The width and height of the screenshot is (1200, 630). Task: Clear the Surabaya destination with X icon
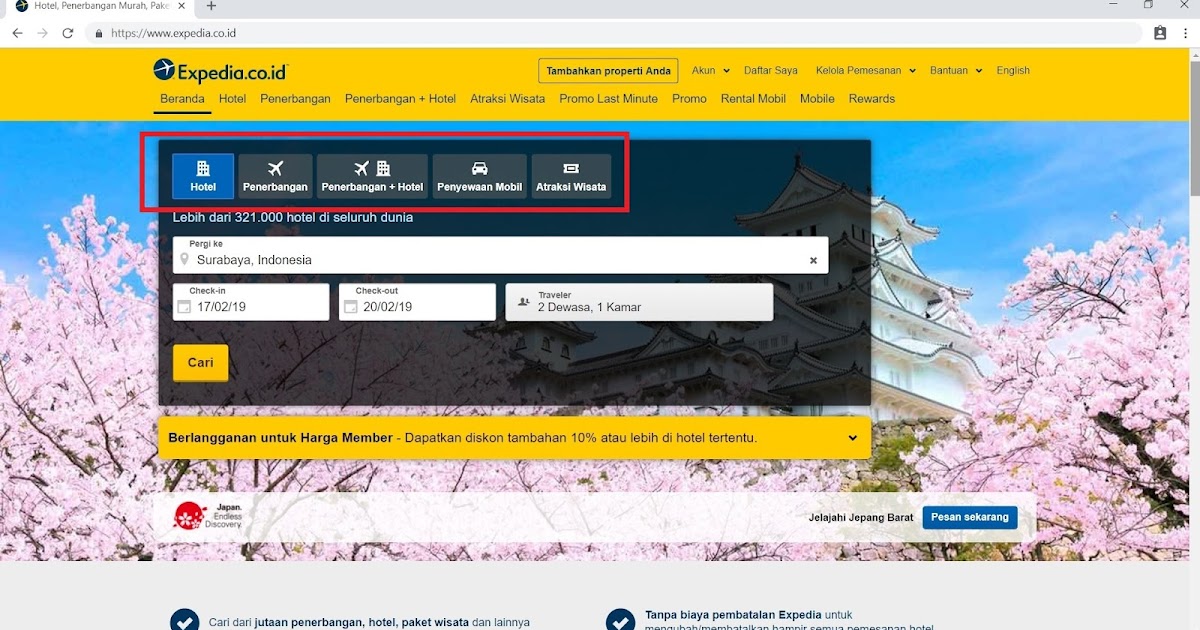[x=813, y=260]
